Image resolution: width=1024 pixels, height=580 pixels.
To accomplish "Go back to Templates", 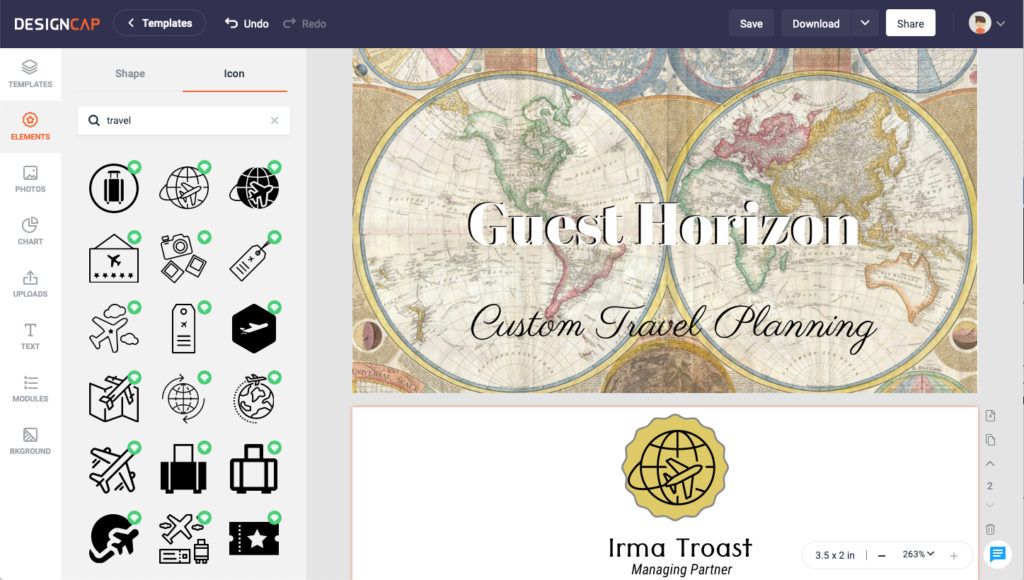I will click(159, 23).
